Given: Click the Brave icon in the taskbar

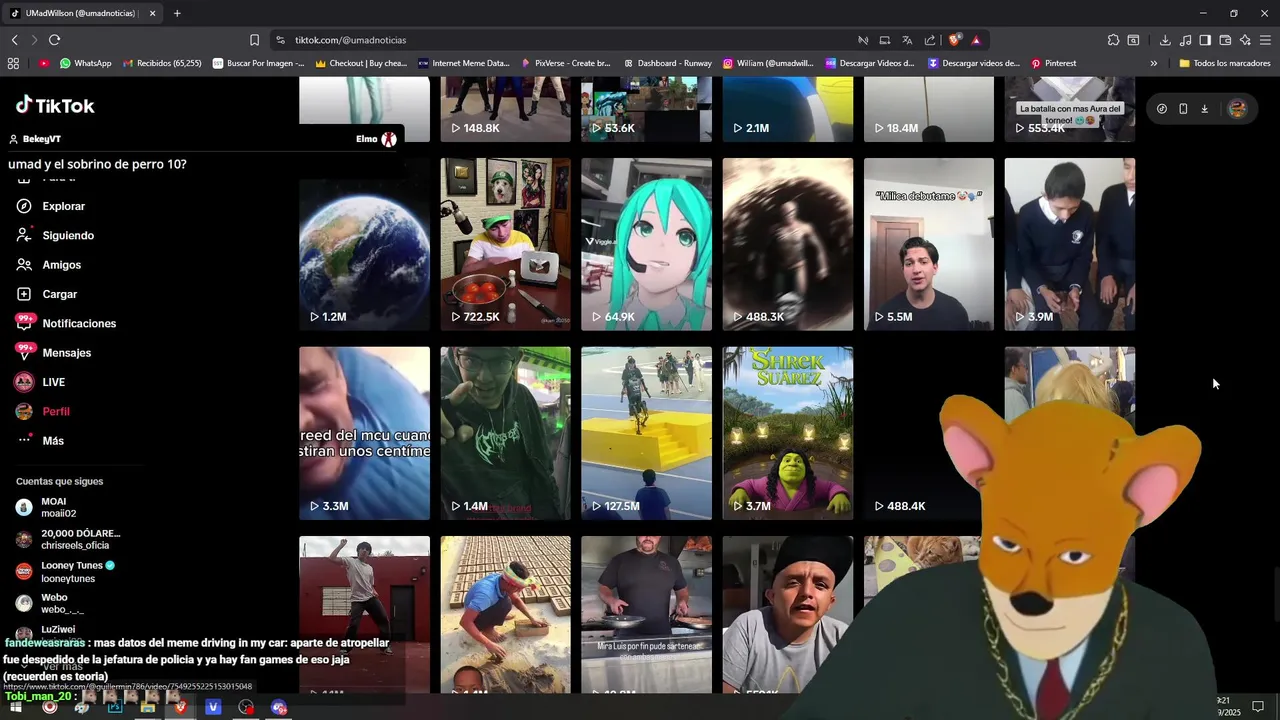Looking at the screenshot, I should tap(180, 707).
